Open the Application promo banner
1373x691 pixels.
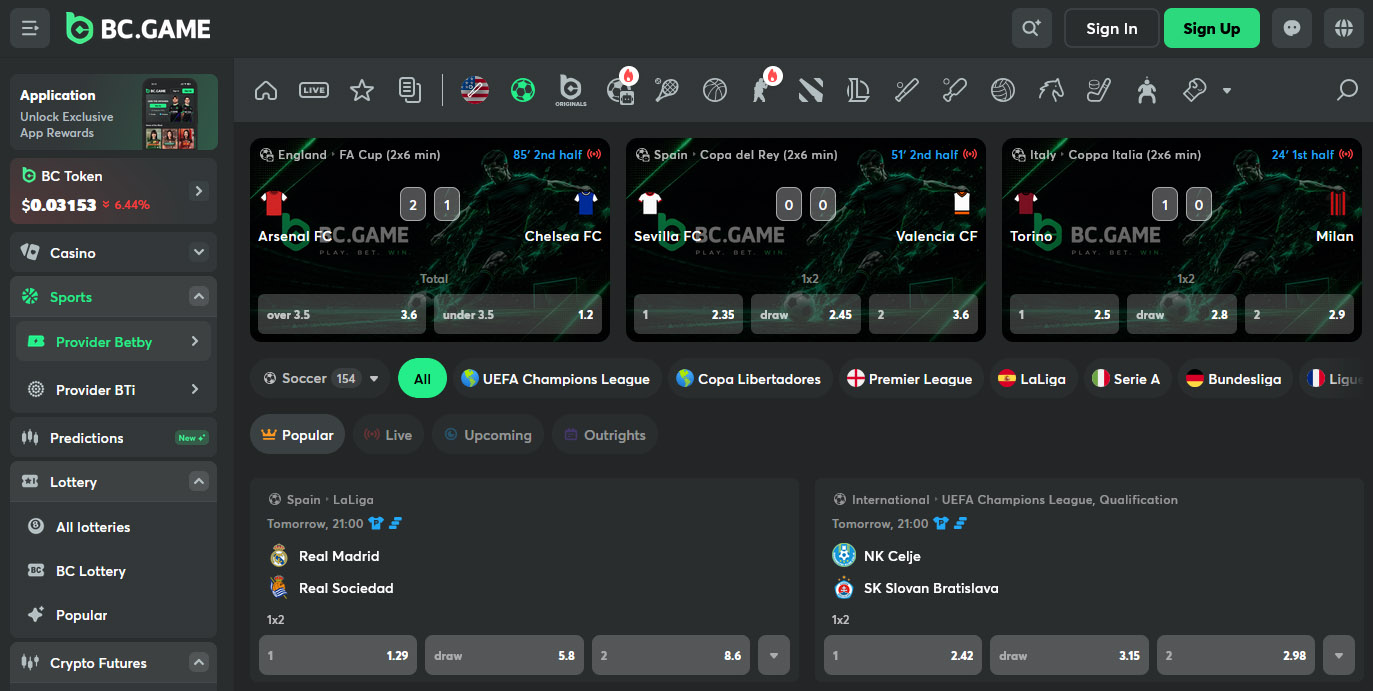[x=114, y=113]
